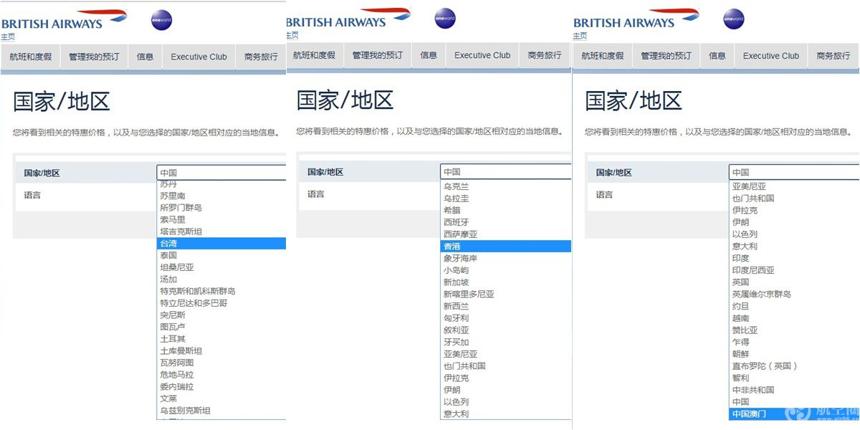Click British Airways logo in middle screenshot

click(348, 18)
